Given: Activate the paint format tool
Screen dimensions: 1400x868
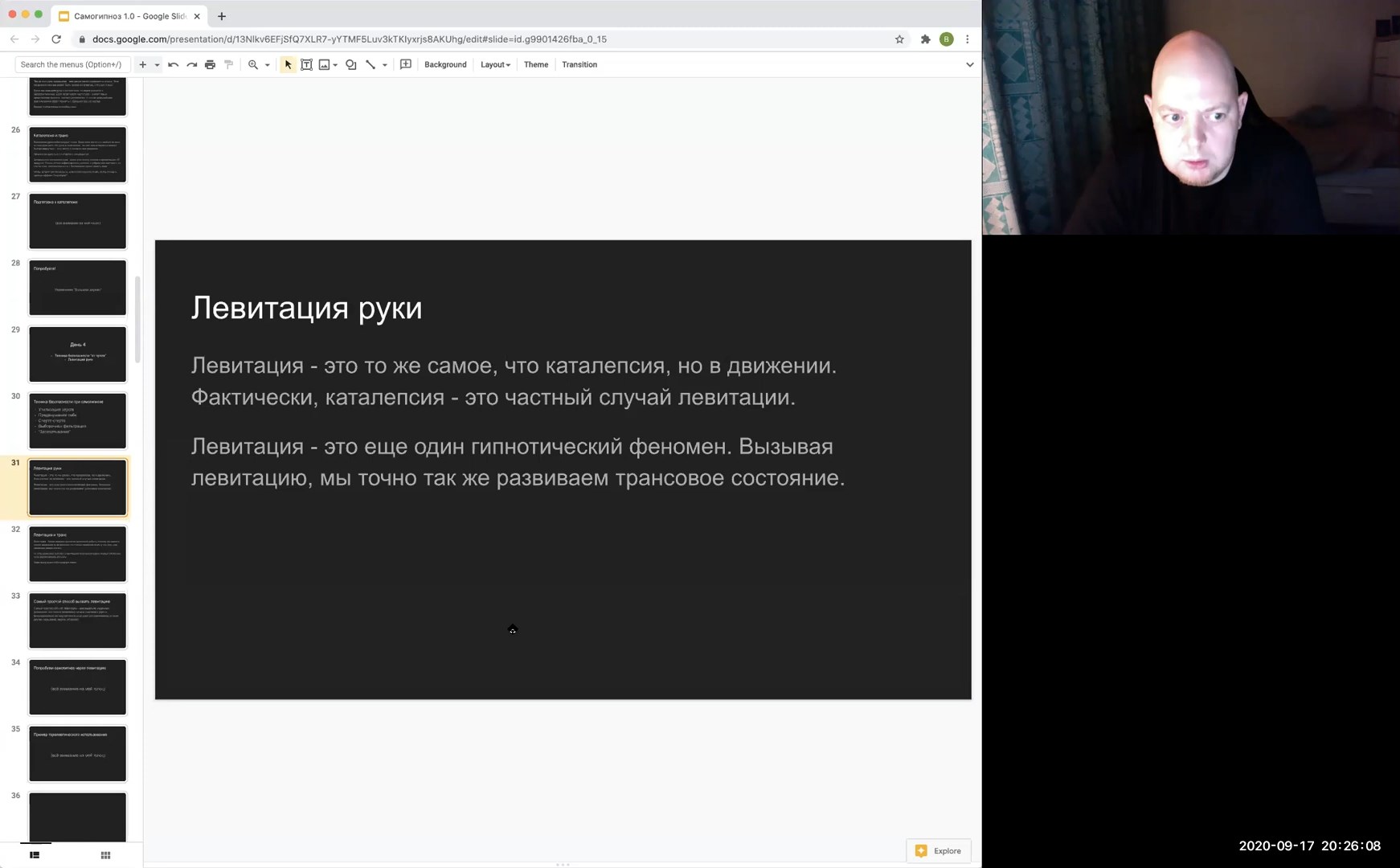Looking at the screenshot, I should pos(228,64).
